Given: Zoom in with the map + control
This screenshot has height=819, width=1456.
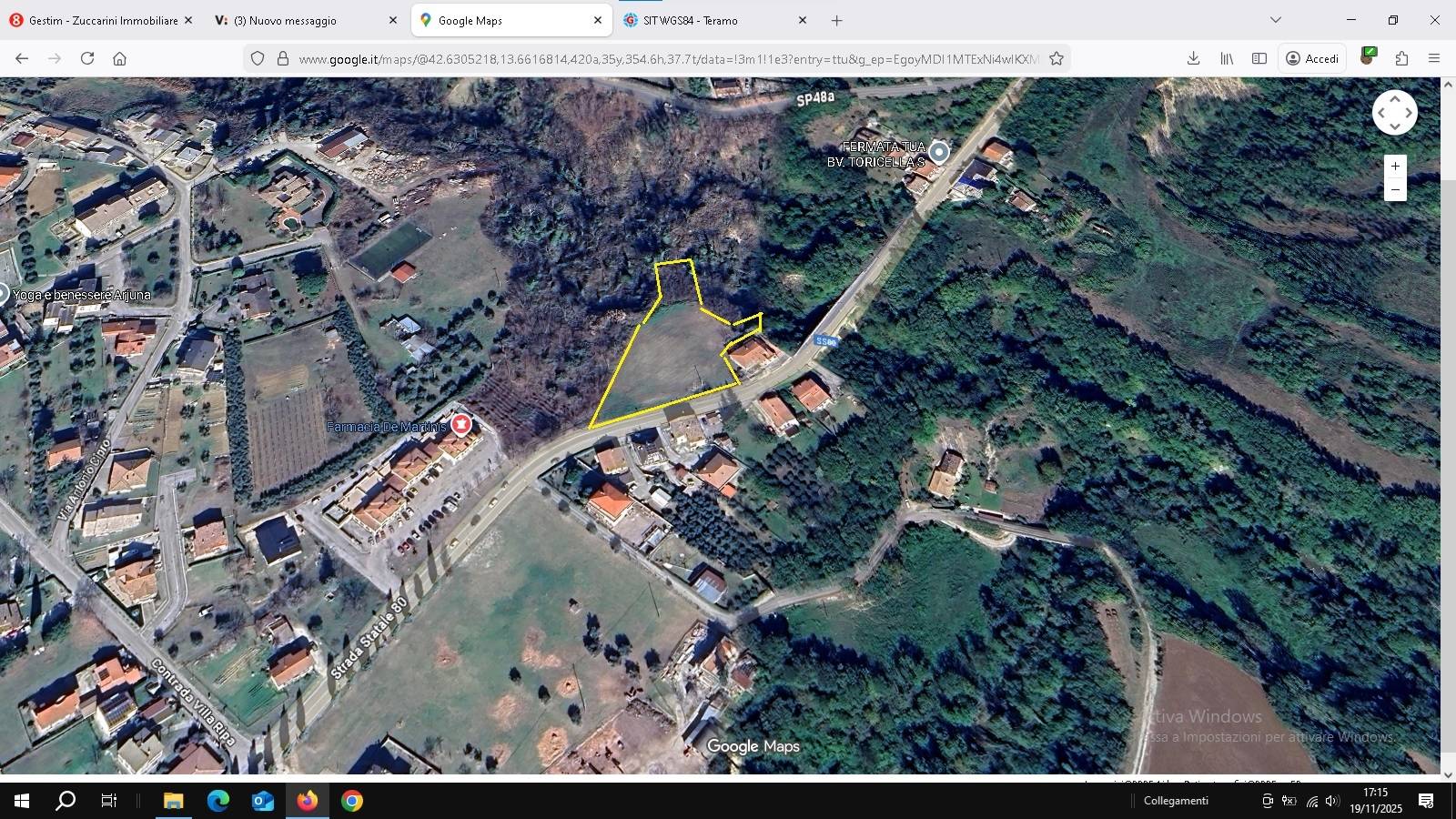Looking at the screenshot, I should point(1396,167).
